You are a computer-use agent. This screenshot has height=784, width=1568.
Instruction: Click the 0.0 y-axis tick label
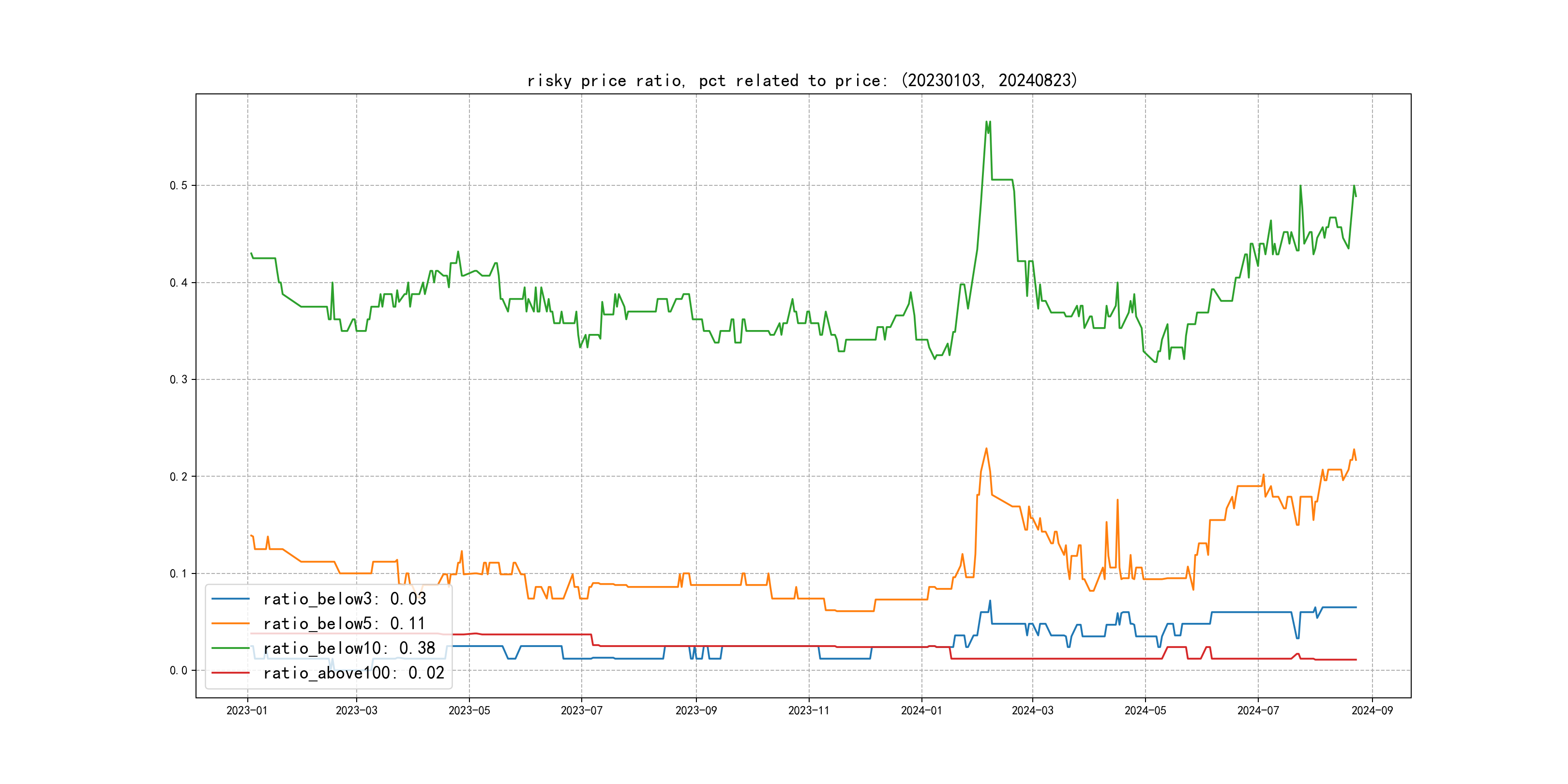pyautogui.click(x=179, y=670)
